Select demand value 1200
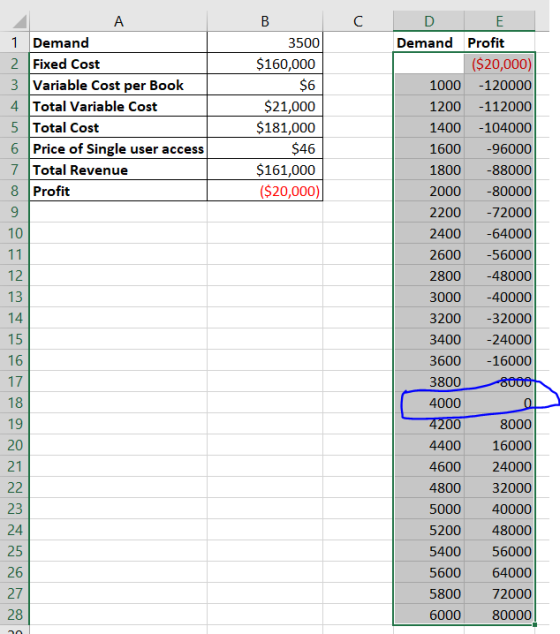The height and width of the screenshot is (634, 560). click(429, 106)
